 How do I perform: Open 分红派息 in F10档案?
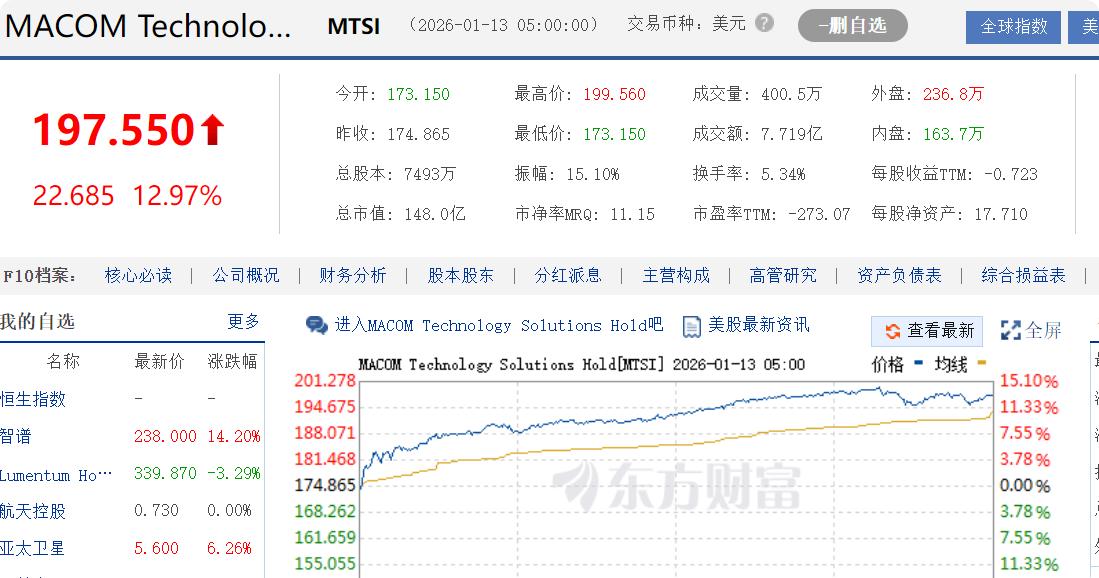(x=568, y=275)
